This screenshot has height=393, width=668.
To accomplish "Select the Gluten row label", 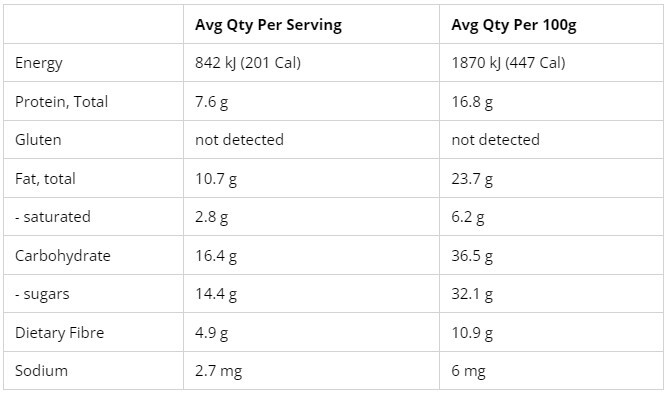I will tap(38, 140).
